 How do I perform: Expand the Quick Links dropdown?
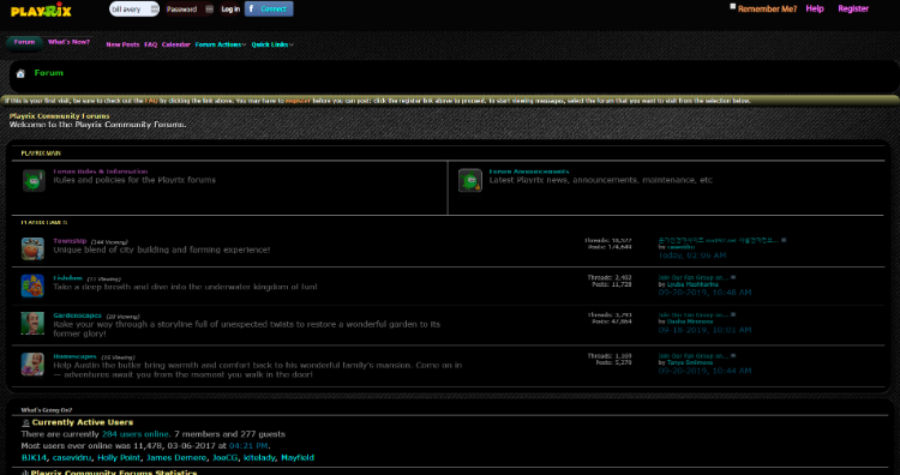[273, 45]
